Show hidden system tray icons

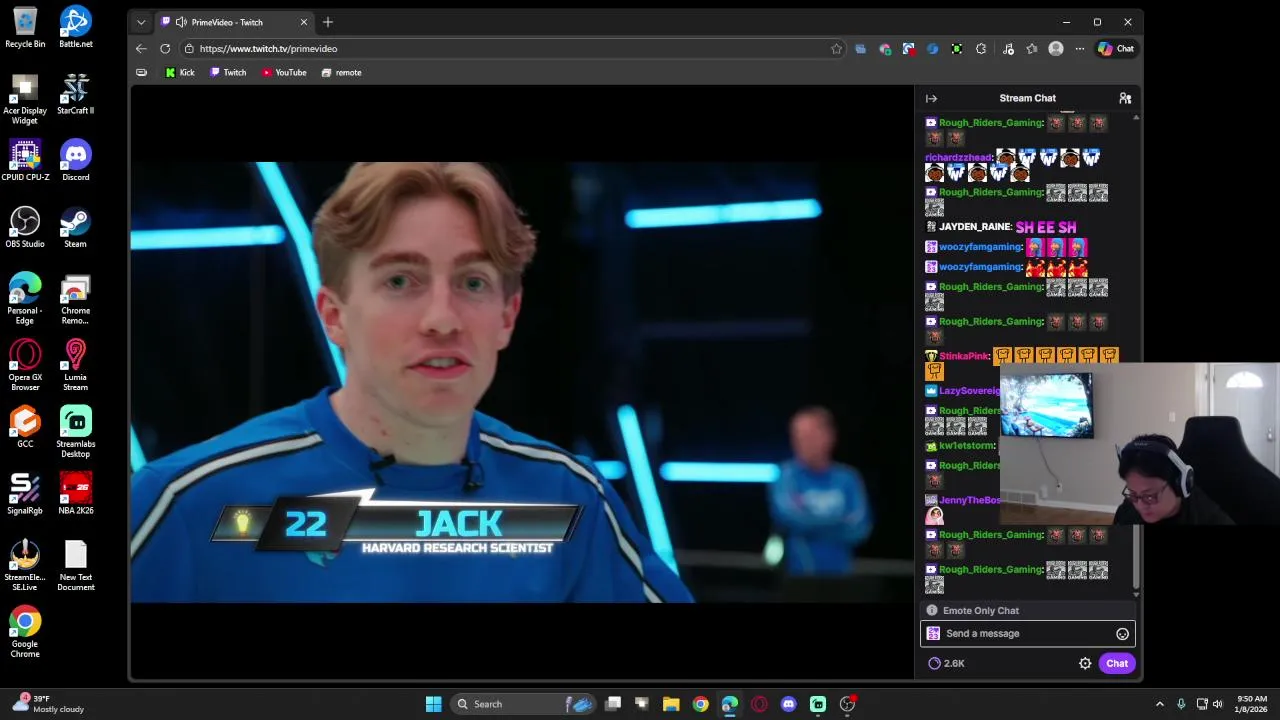click(x=1160, y=704)
